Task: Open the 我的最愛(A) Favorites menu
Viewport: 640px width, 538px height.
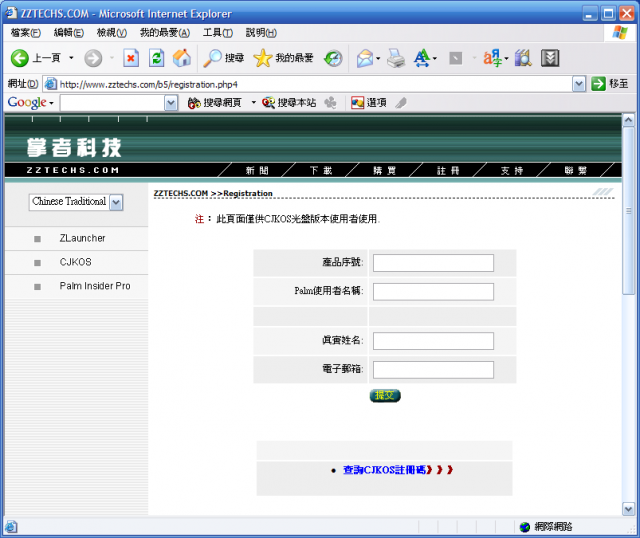Action: pos(164,33)
